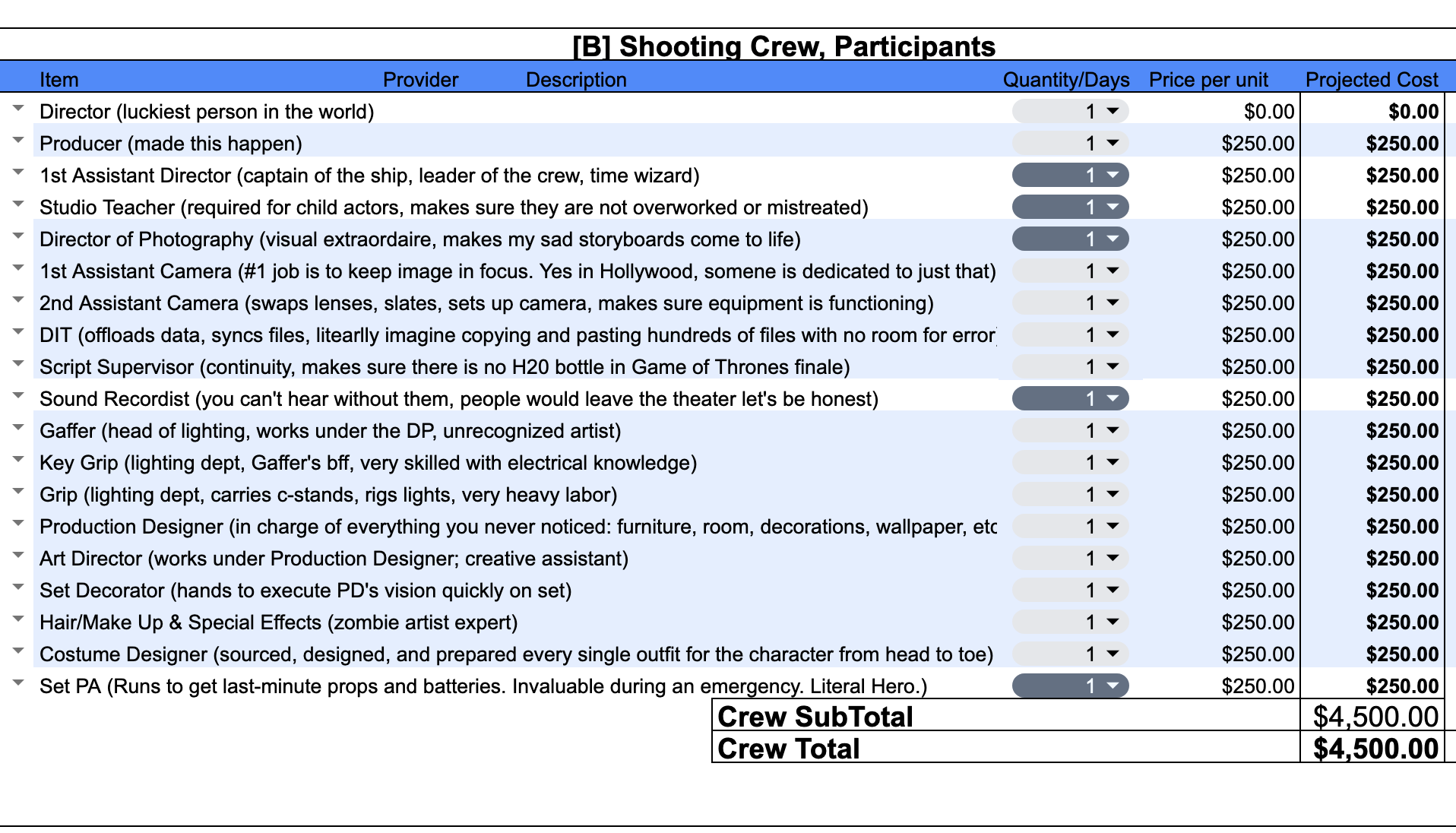This screenshot has width=1456, height=833.
Task: Open Set PA quantity dropdown chip
Action: pyautogui.click(x=1070, y=686)
